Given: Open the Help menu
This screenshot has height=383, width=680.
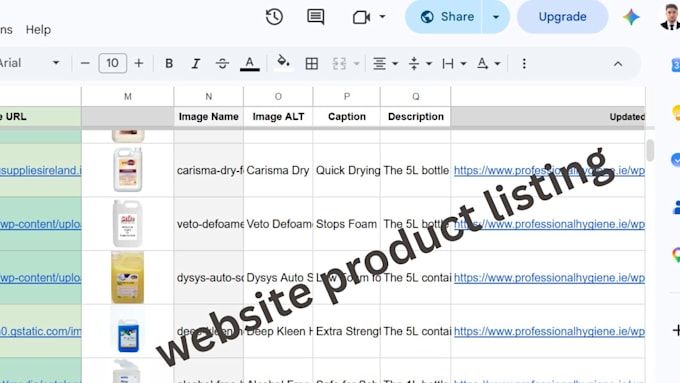Looking at the screenshot, I should [x=38, y=29].
